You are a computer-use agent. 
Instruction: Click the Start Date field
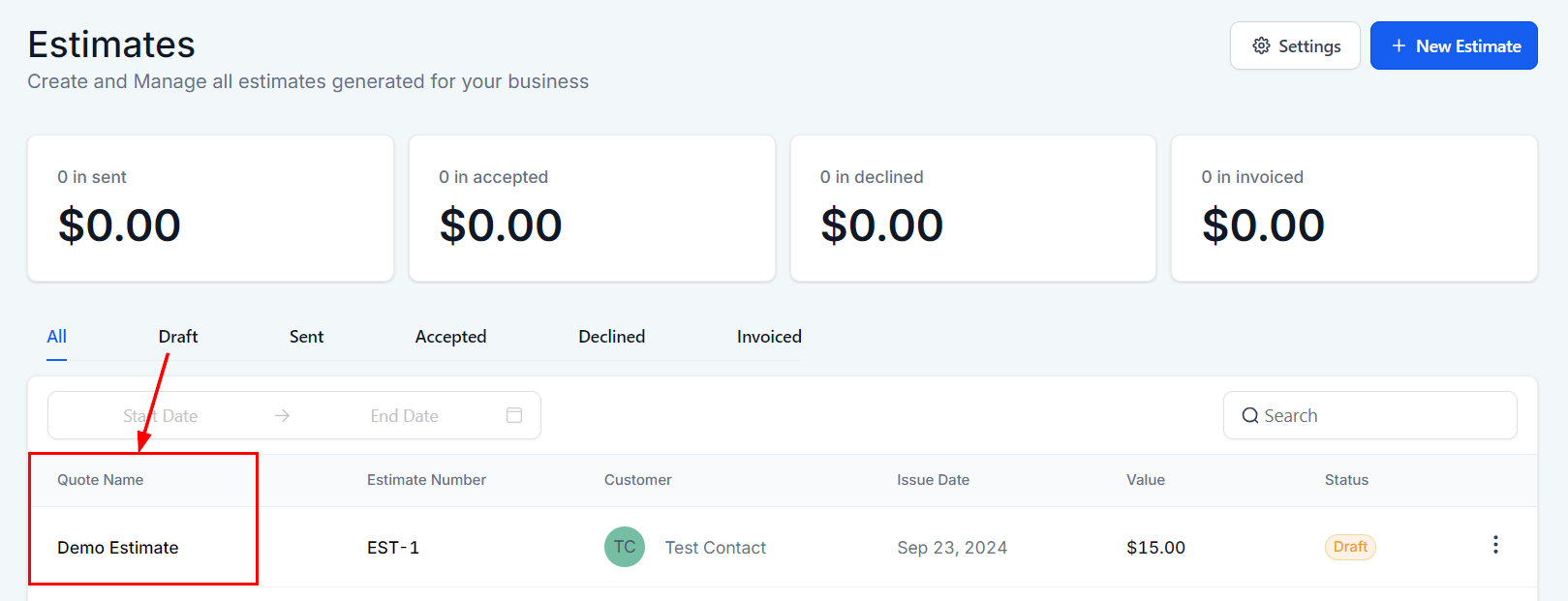pos(161,415)
